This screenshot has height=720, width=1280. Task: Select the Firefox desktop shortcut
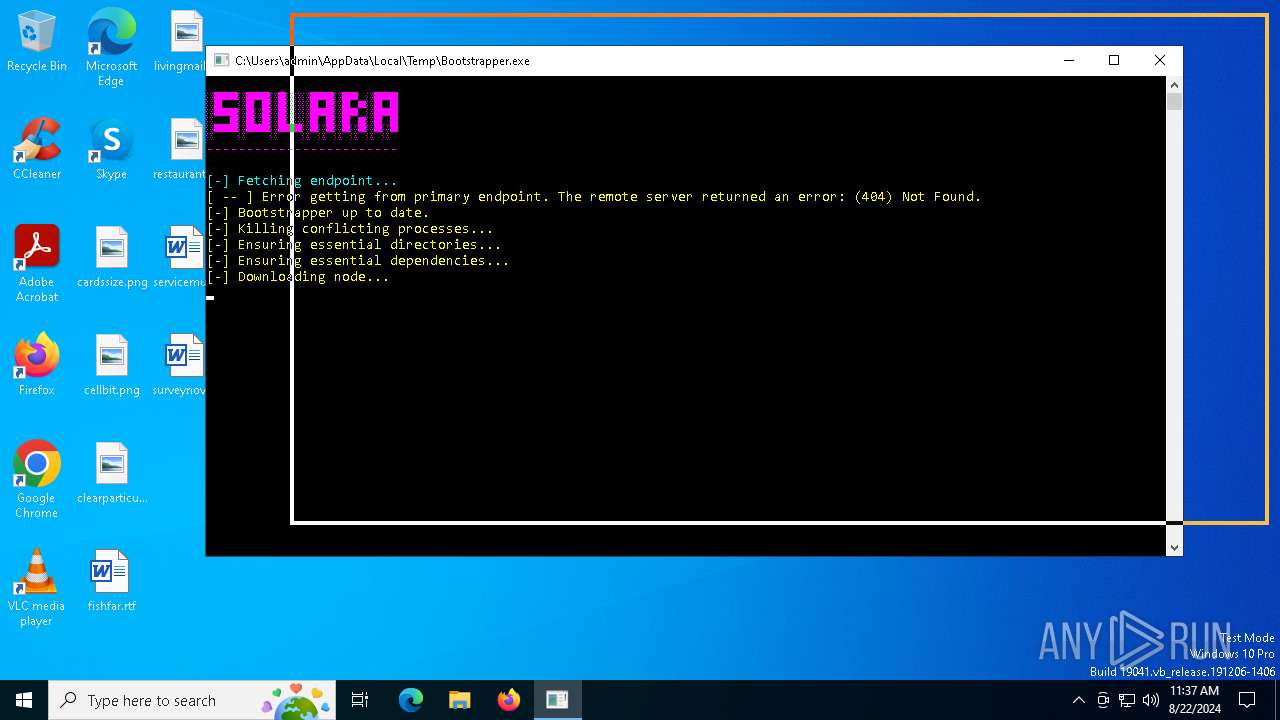[x=37, y=365]
